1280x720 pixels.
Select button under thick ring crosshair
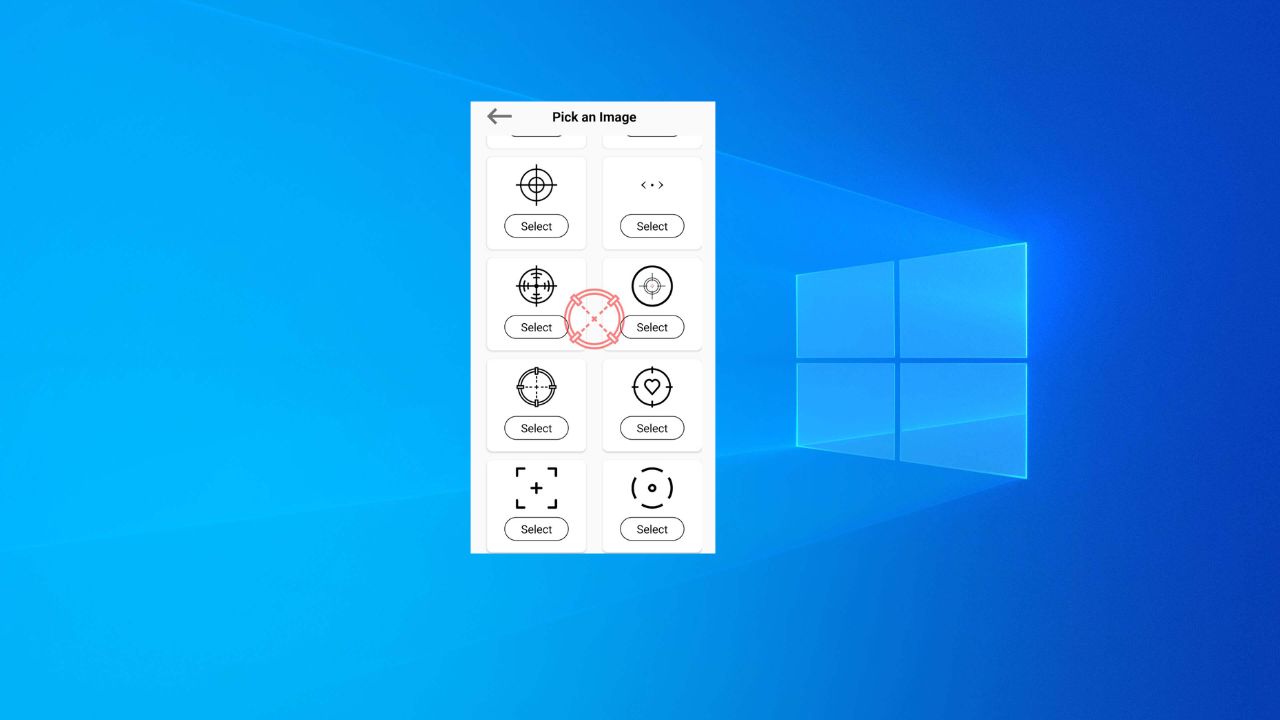click(652, 327)
